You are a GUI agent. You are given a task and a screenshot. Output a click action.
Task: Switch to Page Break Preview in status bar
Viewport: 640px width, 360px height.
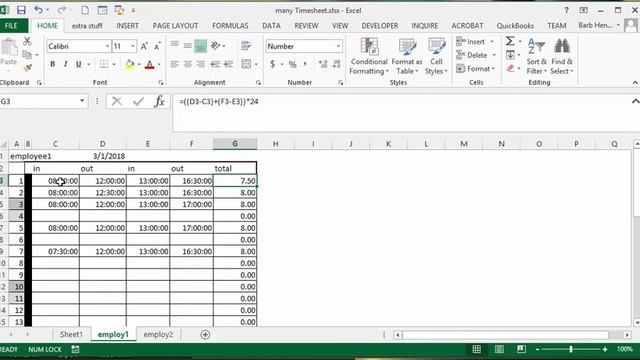pyautogui.click(x=521, y=349)
